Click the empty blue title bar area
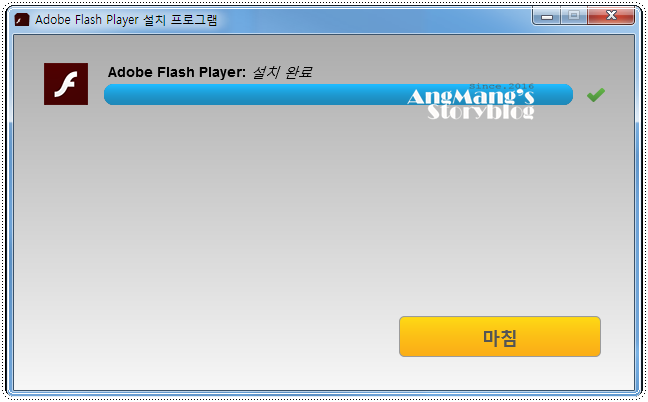 (x=372, y=19)
